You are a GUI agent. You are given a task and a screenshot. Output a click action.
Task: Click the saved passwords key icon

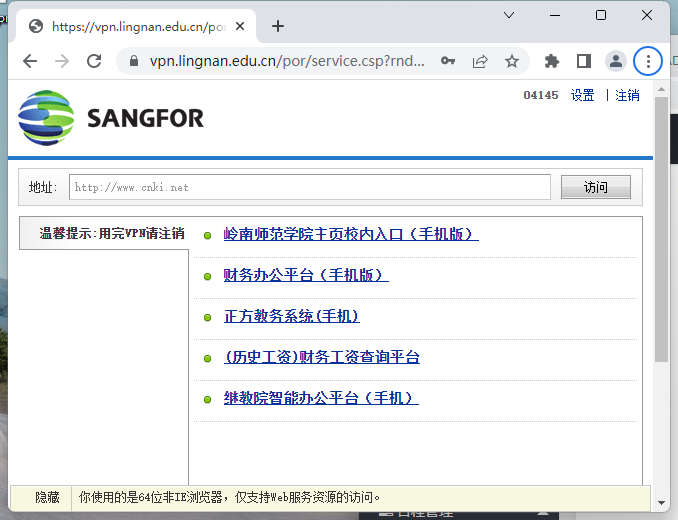pos(449,61)
